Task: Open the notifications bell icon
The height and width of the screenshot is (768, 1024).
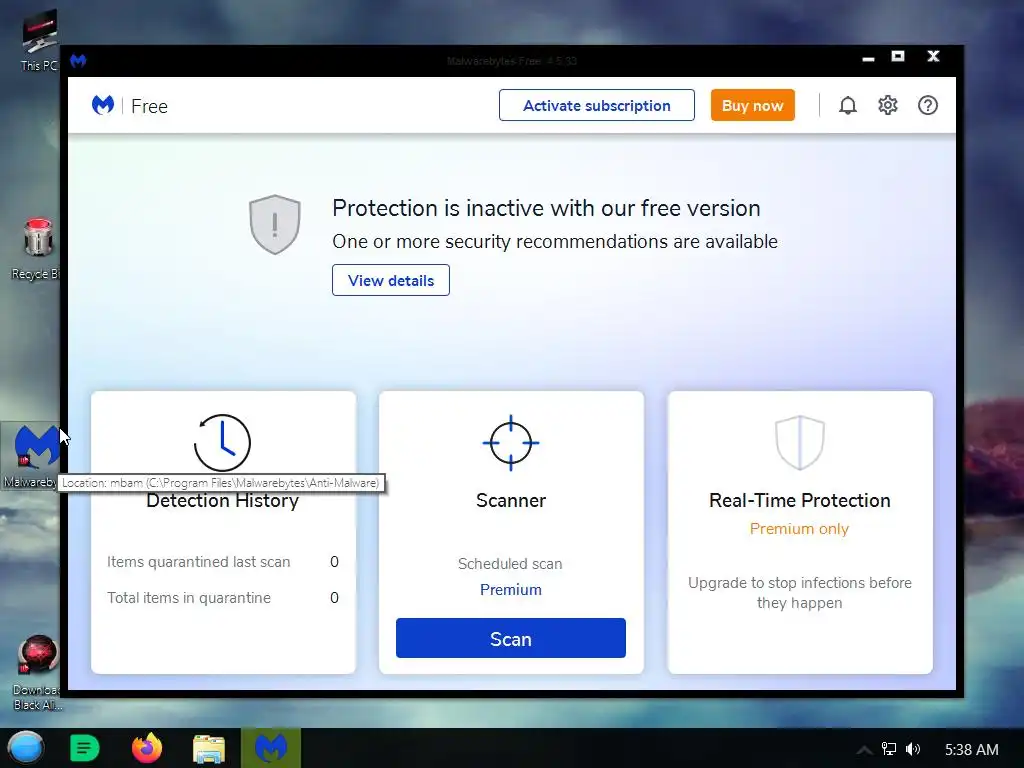Action: point(848,105)
